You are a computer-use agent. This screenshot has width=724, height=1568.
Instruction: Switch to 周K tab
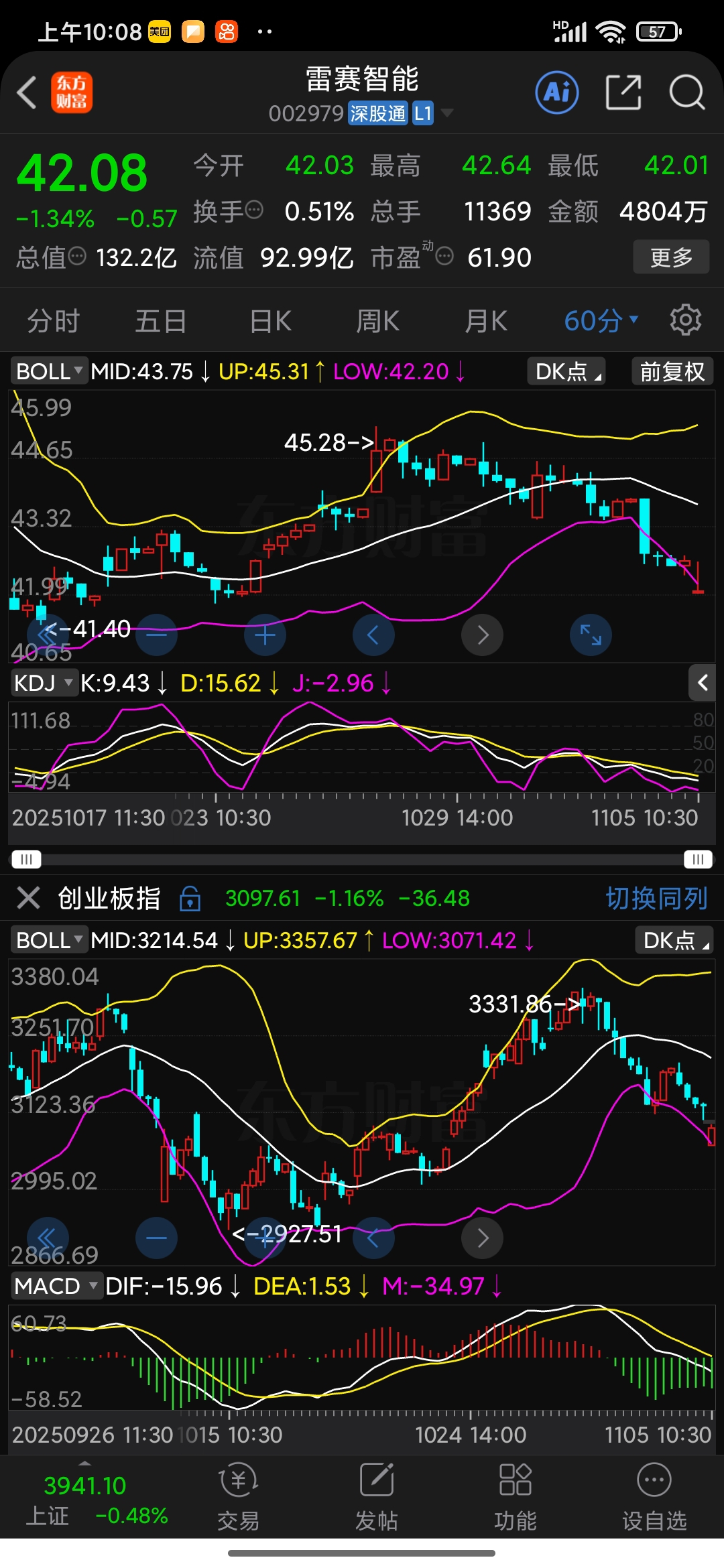click(x=377, y=321)
